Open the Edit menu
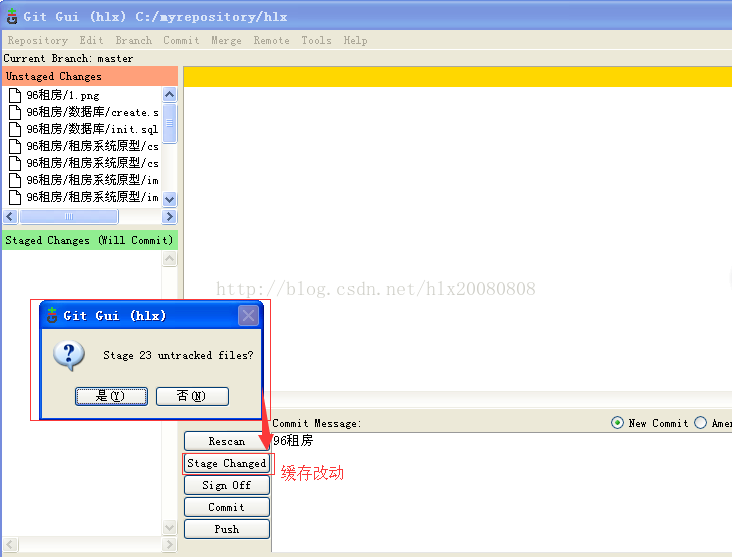Image resolution: width=732 pixels, height=557 pixels. (x=91, y=41)
